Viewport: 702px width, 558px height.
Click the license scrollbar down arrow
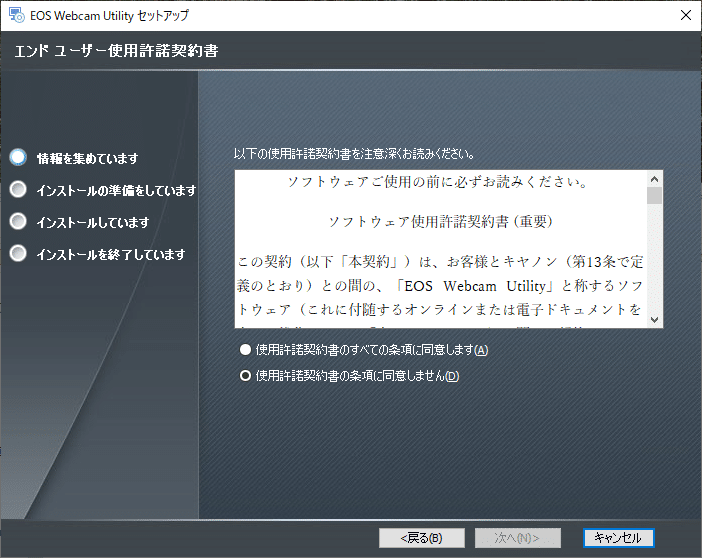coord(654,320)
